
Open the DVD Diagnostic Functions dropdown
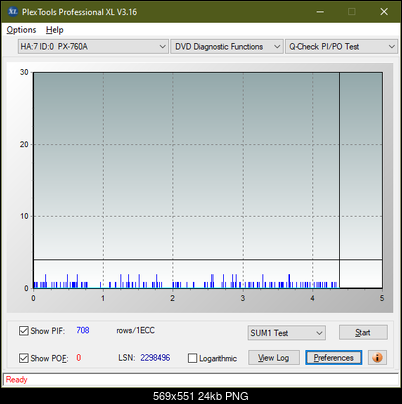227,47
